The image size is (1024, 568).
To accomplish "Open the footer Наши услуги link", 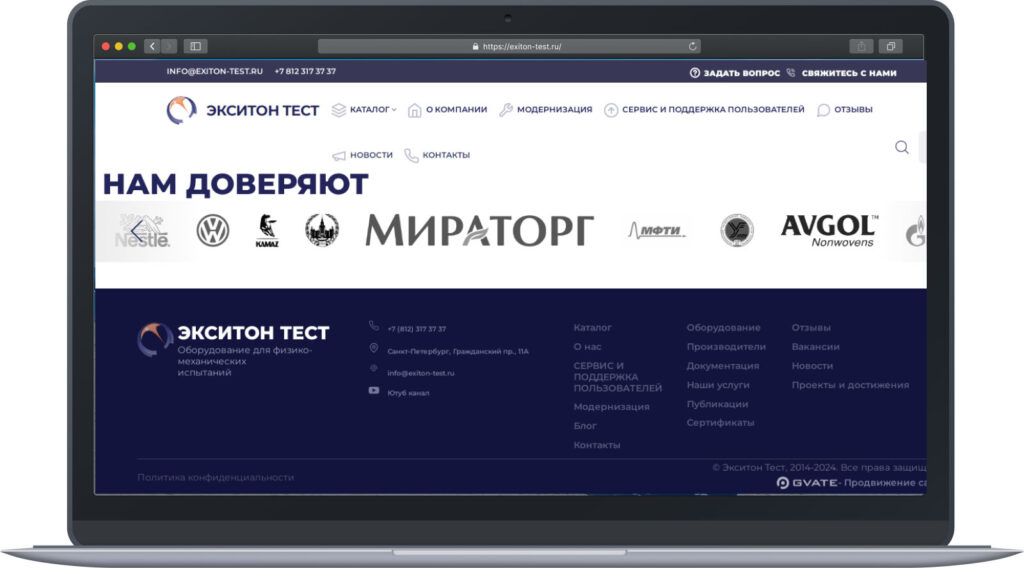I will (x=718, y=385).
